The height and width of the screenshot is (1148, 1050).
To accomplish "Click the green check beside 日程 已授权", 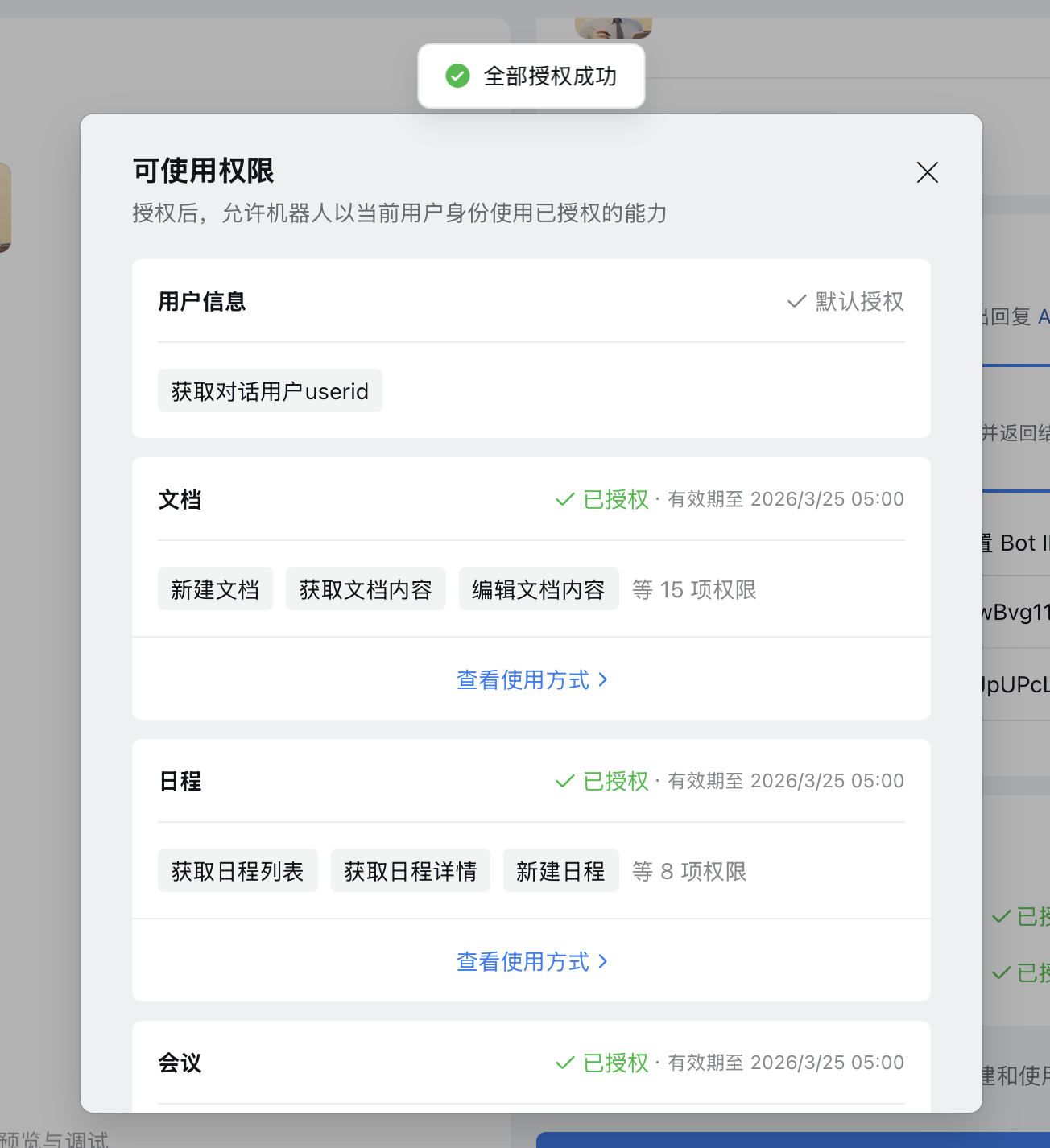I will coord(565,782).
